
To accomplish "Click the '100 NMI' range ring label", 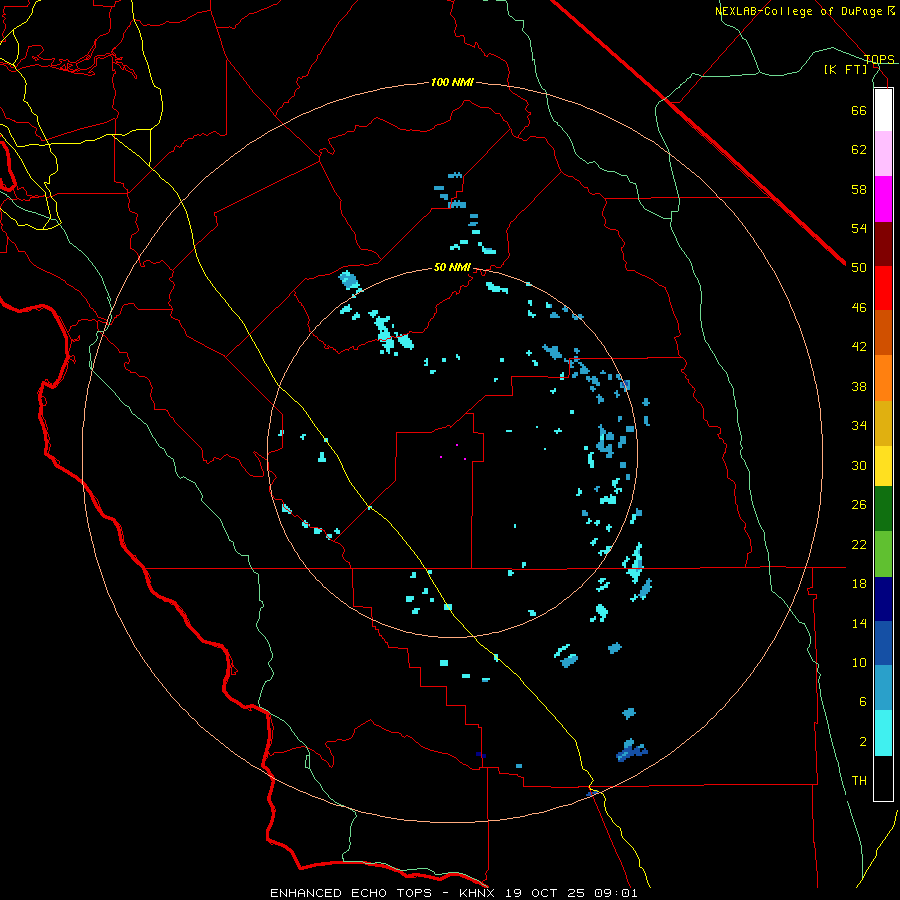I will pyautogui.click(x=452, y=82).
